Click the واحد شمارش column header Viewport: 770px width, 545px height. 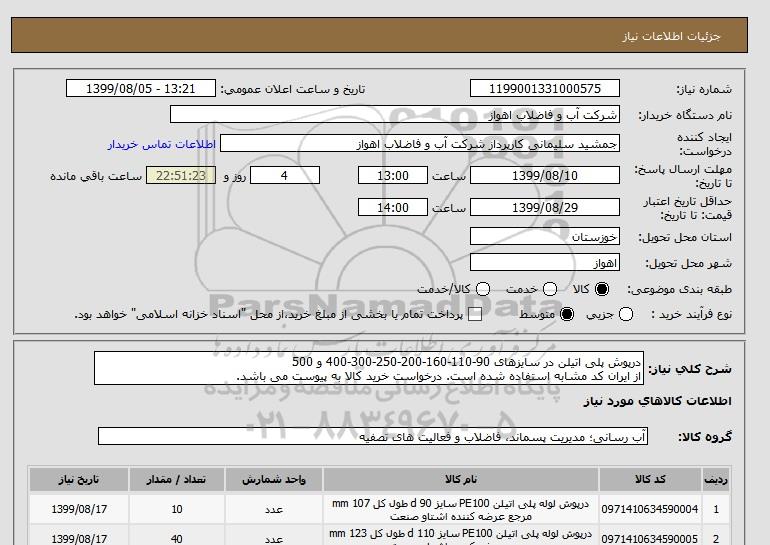(x=274, y=479)
